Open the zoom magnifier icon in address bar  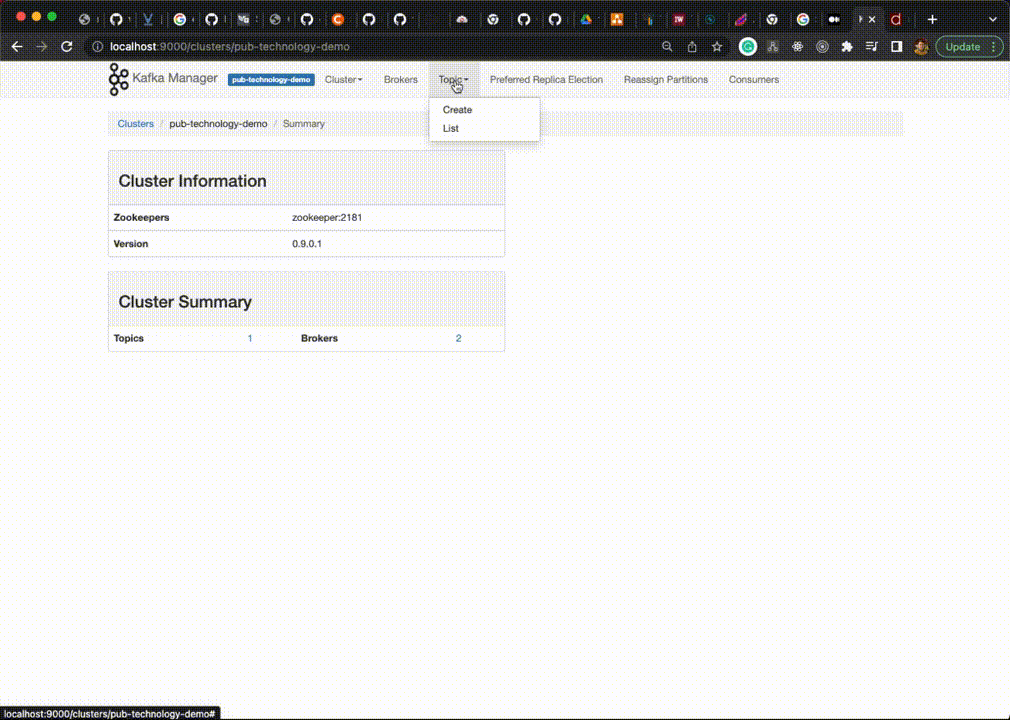pyautogui.click(x=667, y=46)
